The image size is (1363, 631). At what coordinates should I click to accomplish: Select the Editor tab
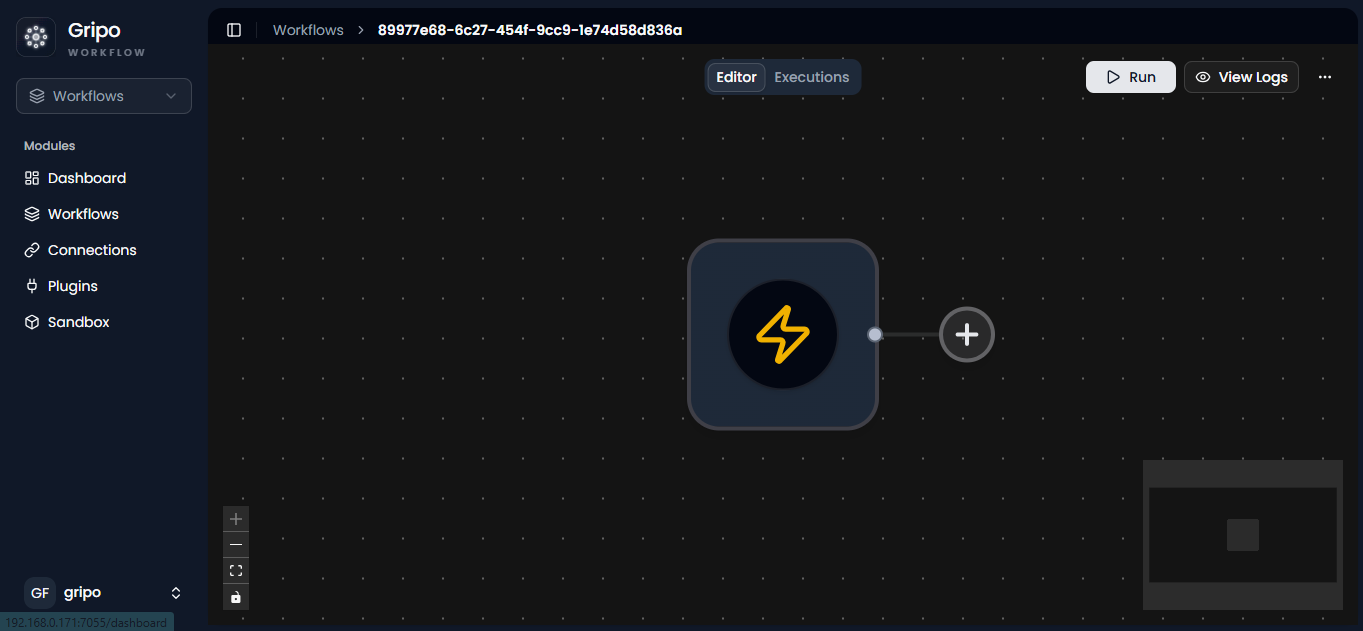tap(737, 77)
